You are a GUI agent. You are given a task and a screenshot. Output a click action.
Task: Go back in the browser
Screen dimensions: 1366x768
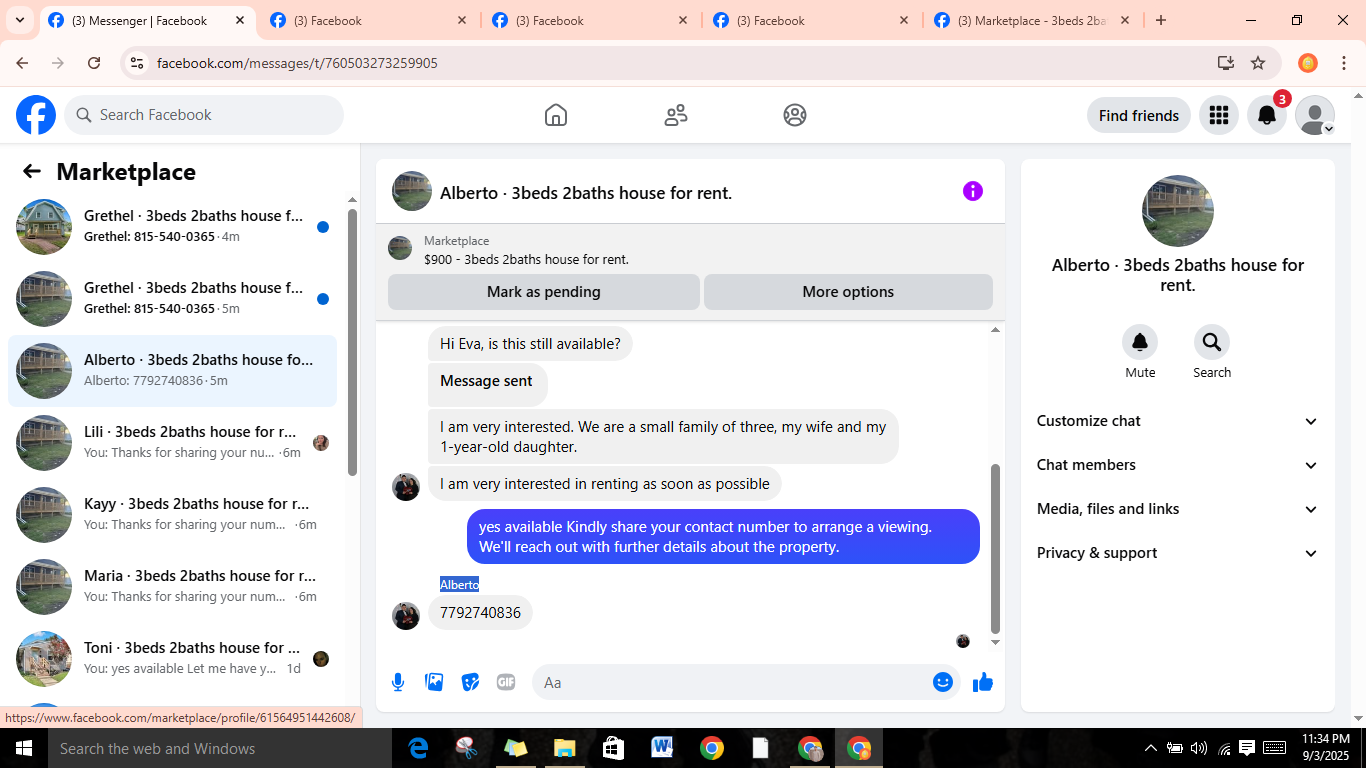tap(22, 63)
